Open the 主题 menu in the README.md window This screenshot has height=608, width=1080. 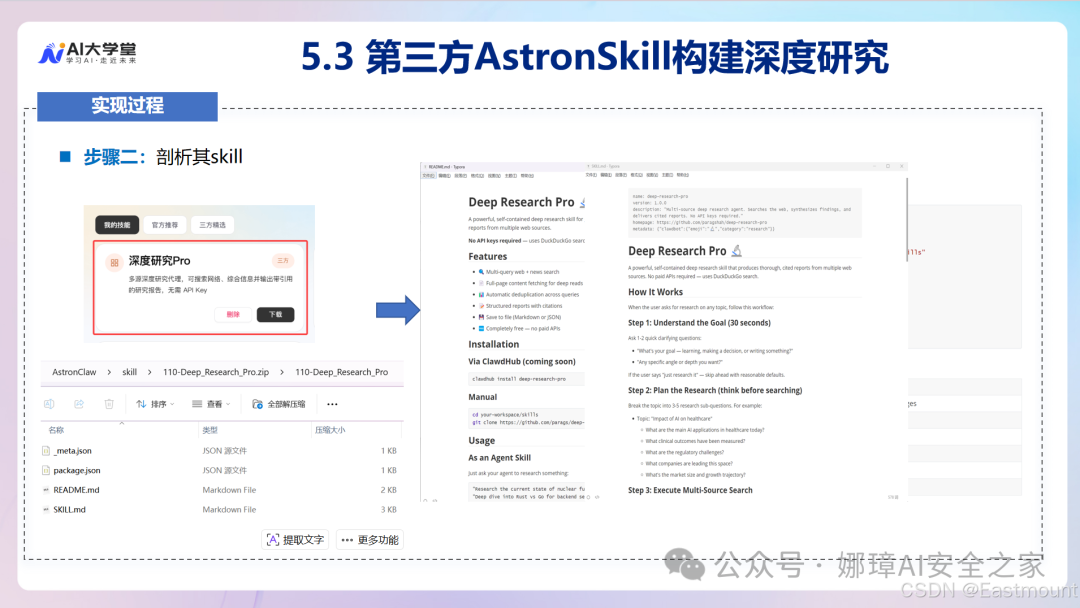510,176
